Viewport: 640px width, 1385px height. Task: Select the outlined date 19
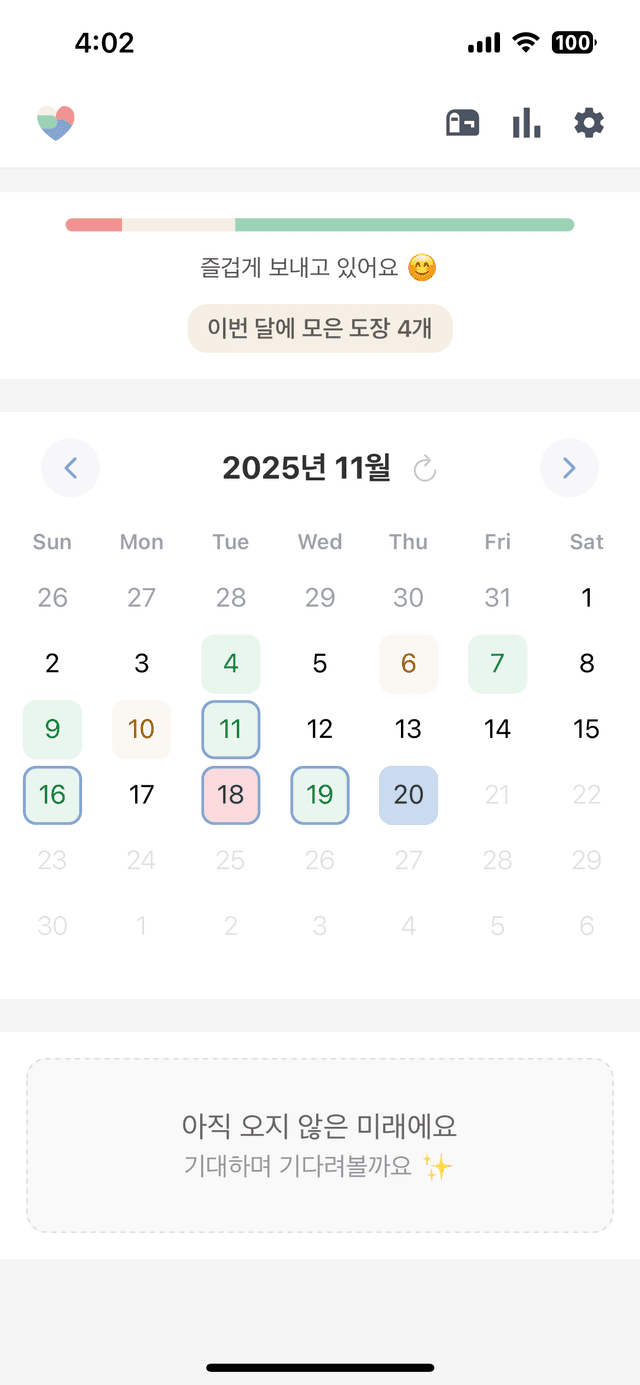click(x=320, y=795)
